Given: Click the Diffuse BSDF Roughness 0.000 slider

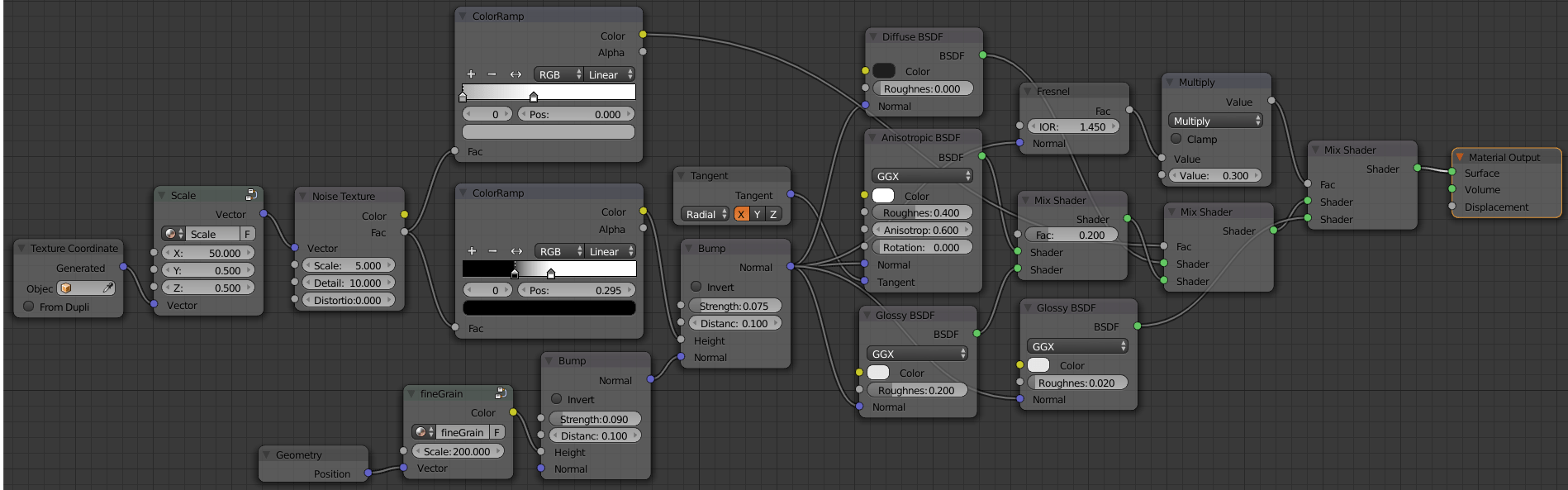Looking at the screenshot, I should coord(924,88).
